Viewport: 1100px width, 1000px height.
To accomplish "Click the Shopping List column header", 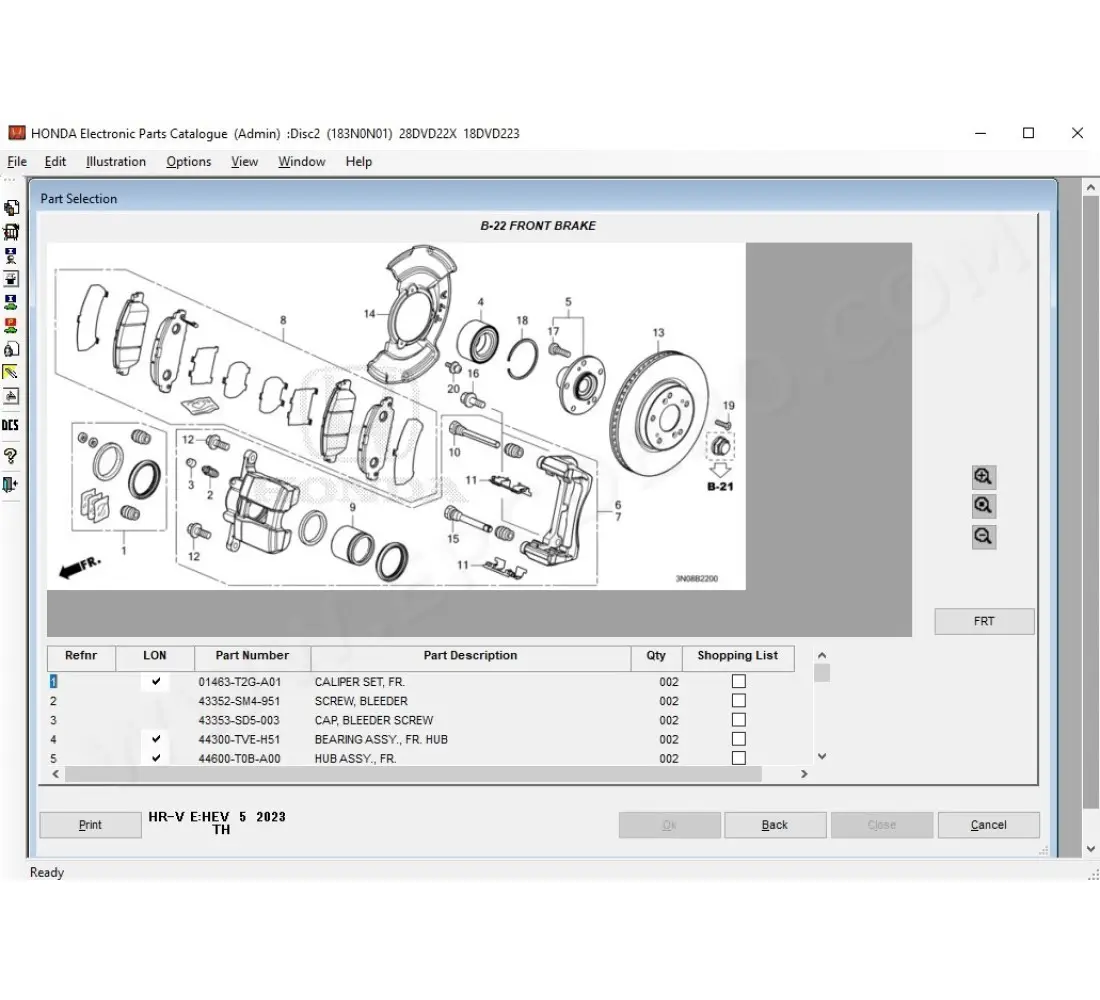I will coord(738,658).
